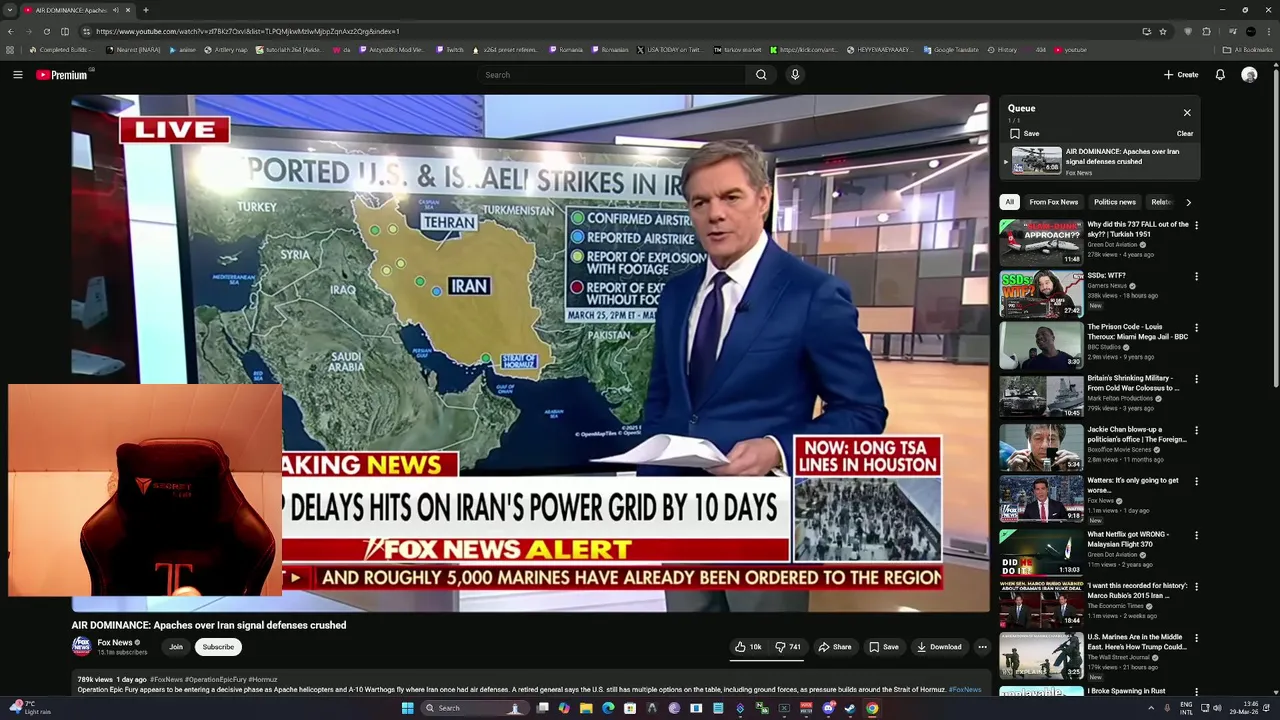Clear the queue
The height and width of the screenshot is (720, 1280).
(x=1185, y=133)
